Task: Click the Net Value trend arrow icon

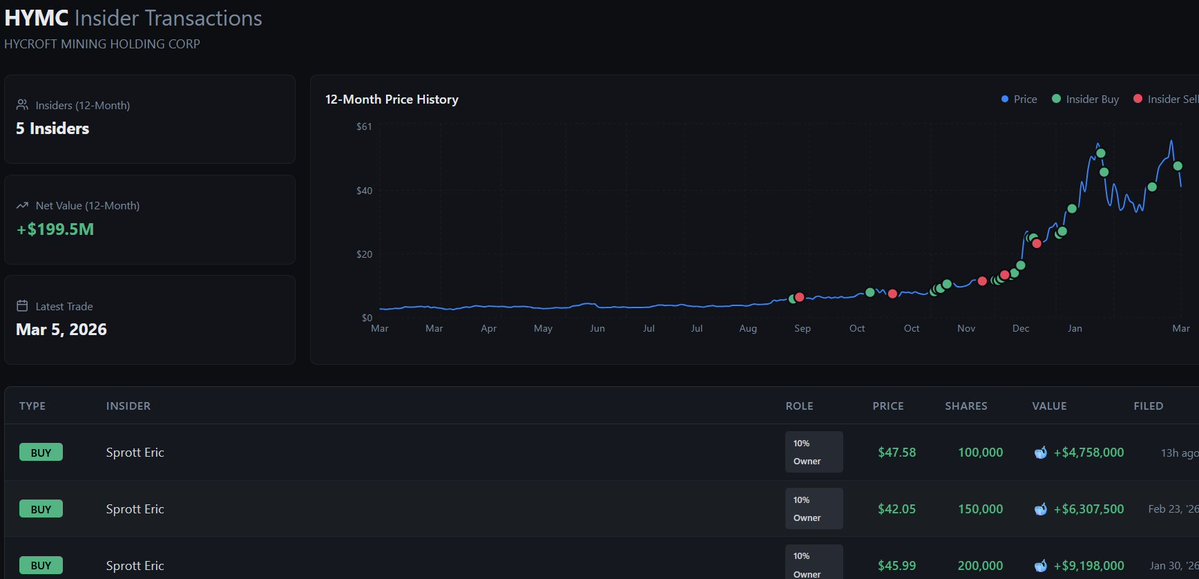Action: [22, 205]
